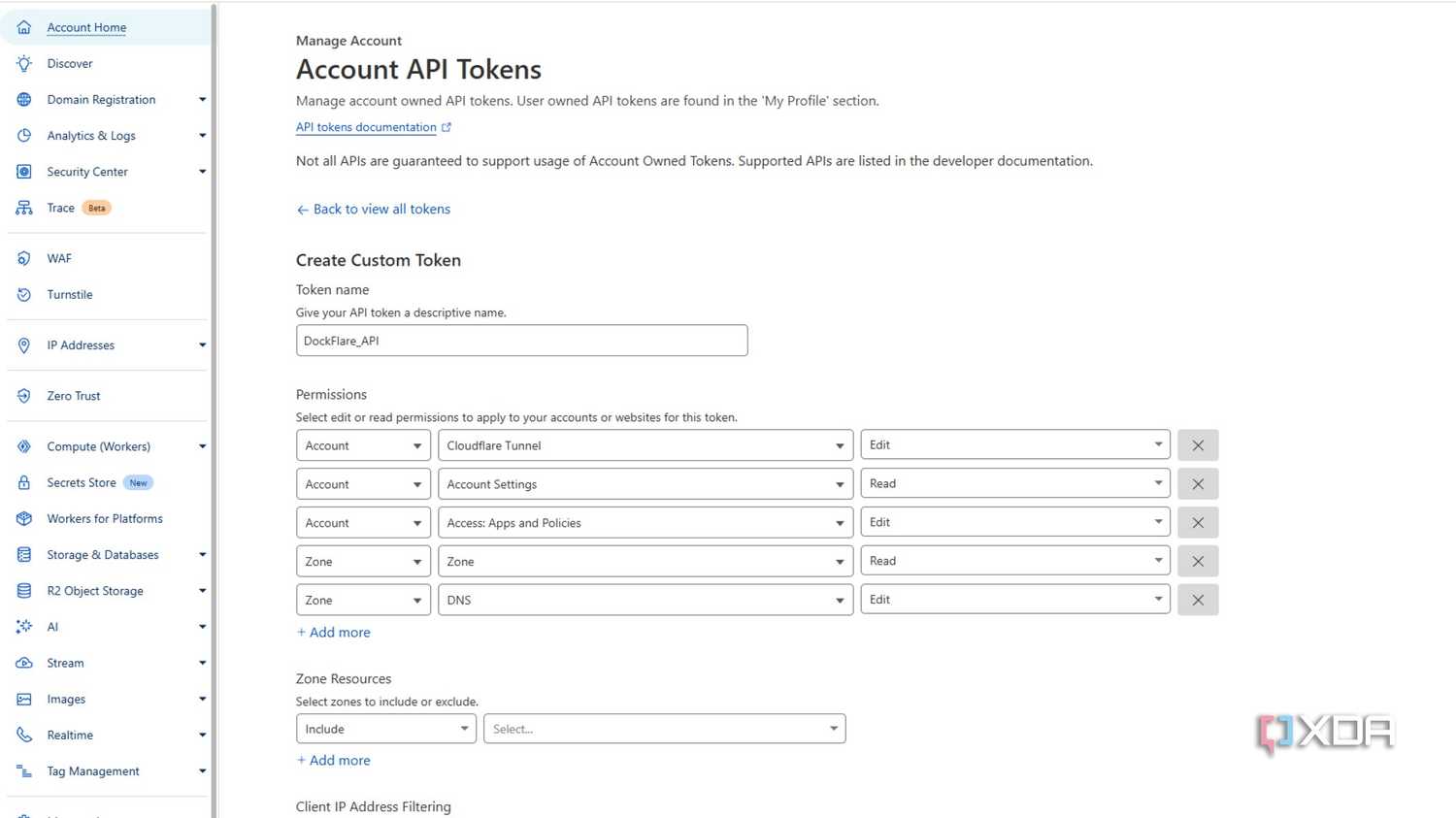Open the DNS permission dropdown
1456x818 pixels.
coord(645,600)
